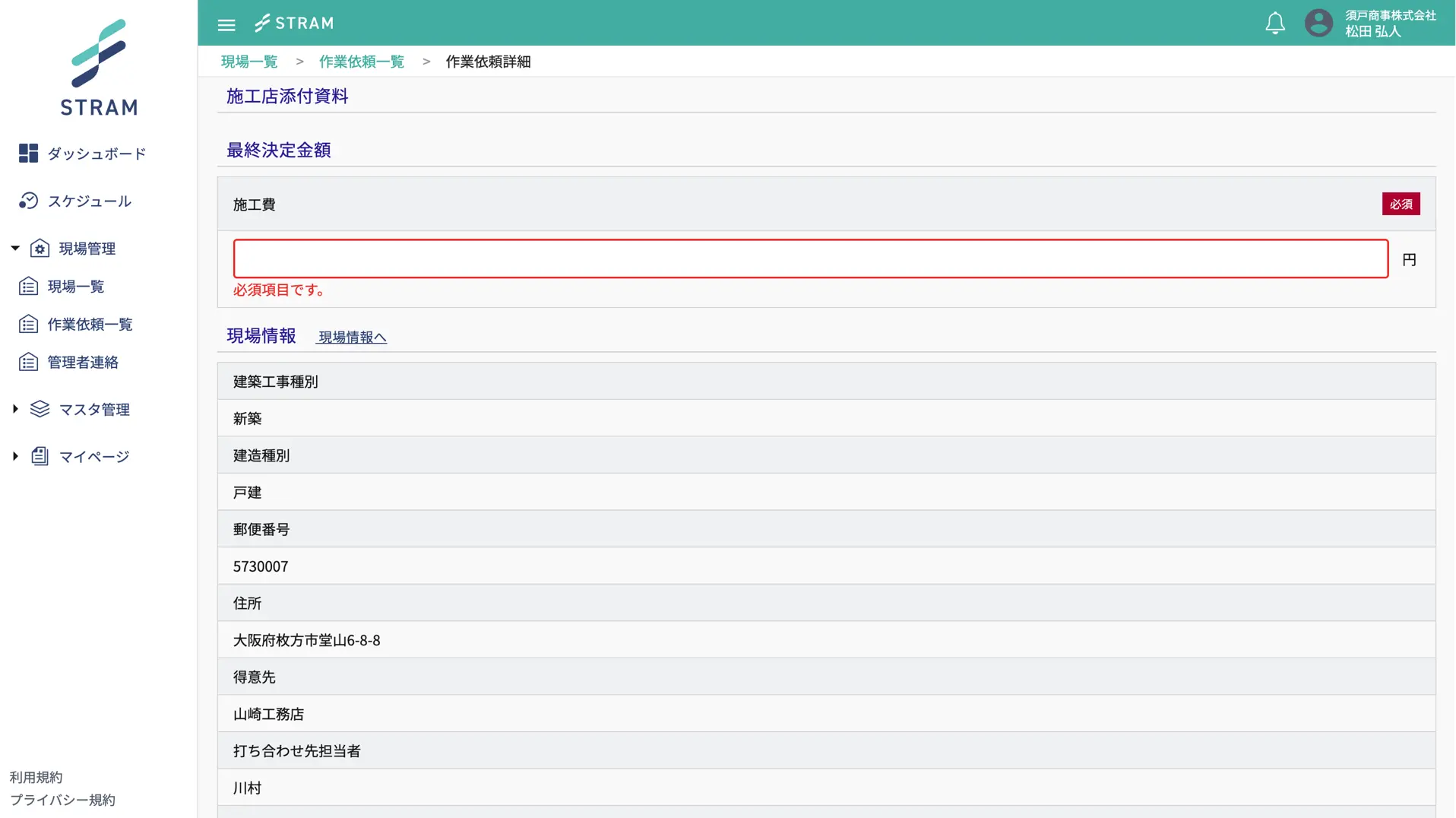This screenshot has width=1456, height=818.
Task: Click the 現場情報へ link
Action: (352, 337)
